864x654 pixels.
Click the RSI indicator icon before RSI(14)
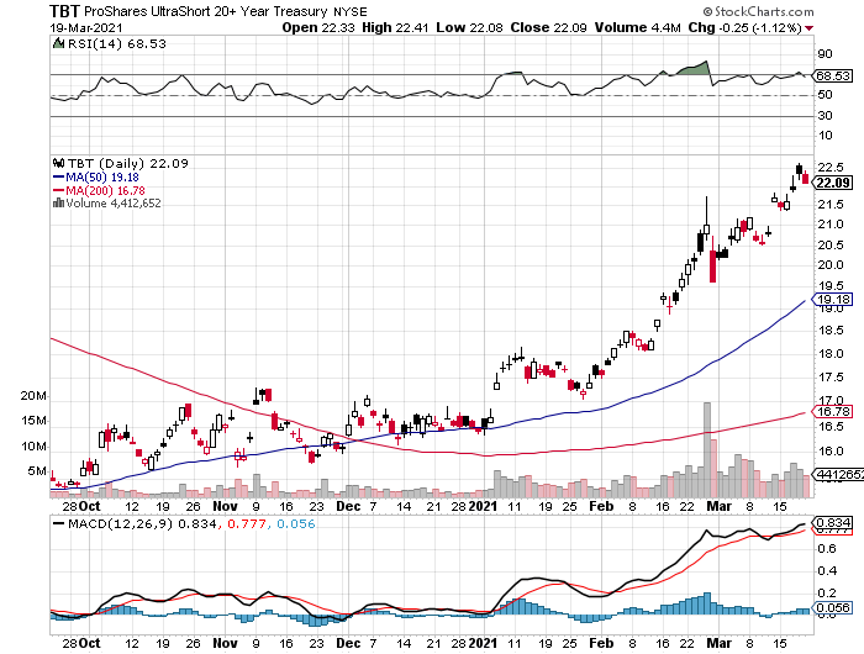click(x=58, y=43)
